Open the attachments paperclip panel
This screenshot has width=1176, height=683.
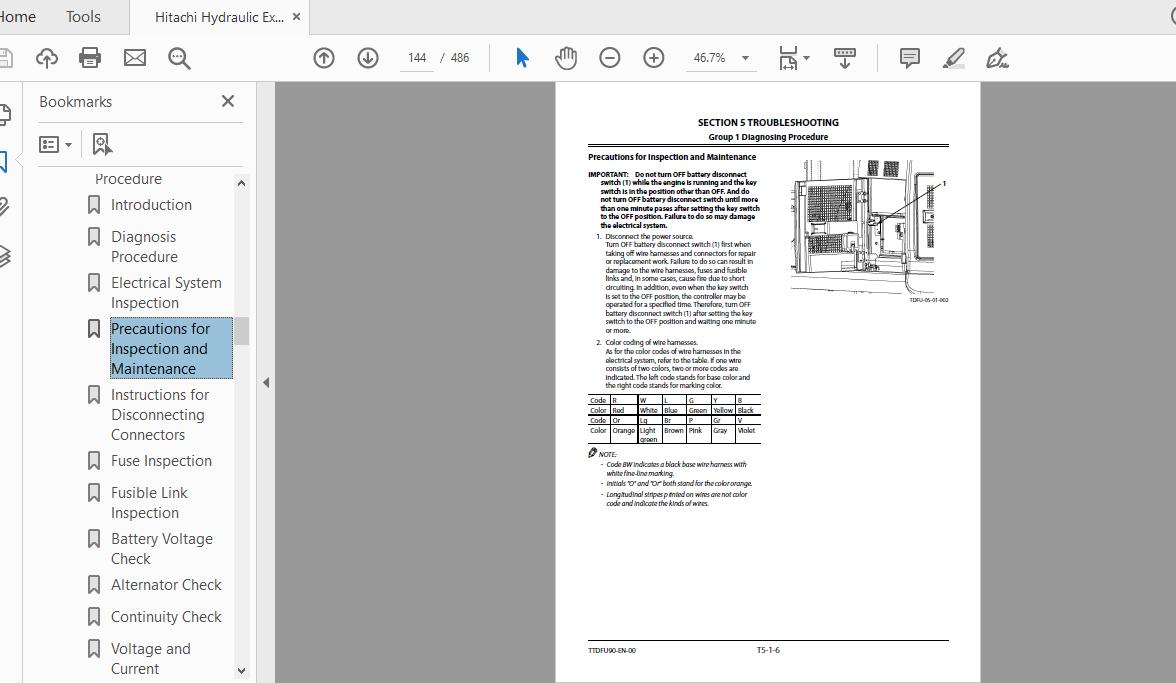point(4,207)
